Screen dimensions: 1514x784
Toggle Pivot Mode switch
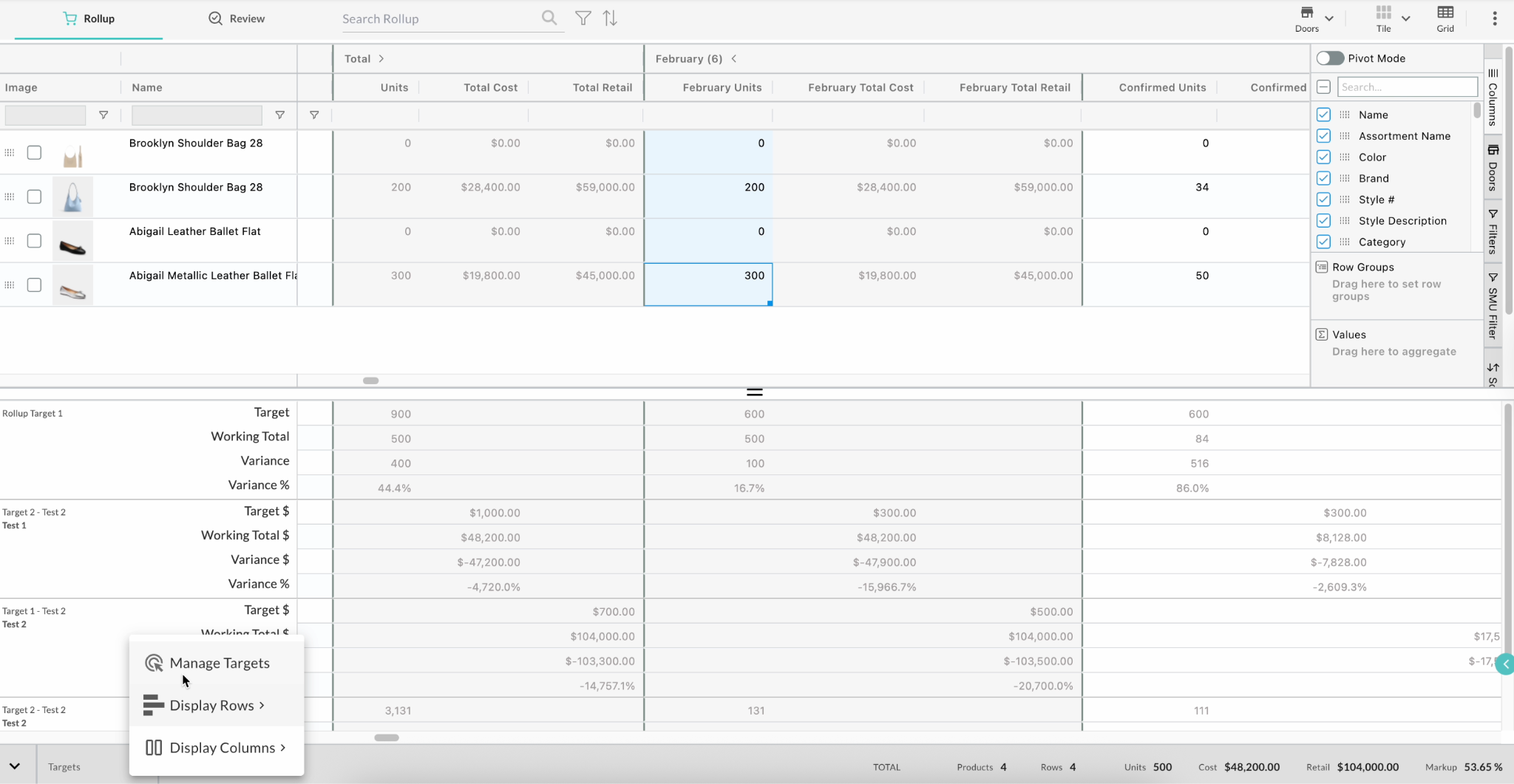[x=1329, y=58]
